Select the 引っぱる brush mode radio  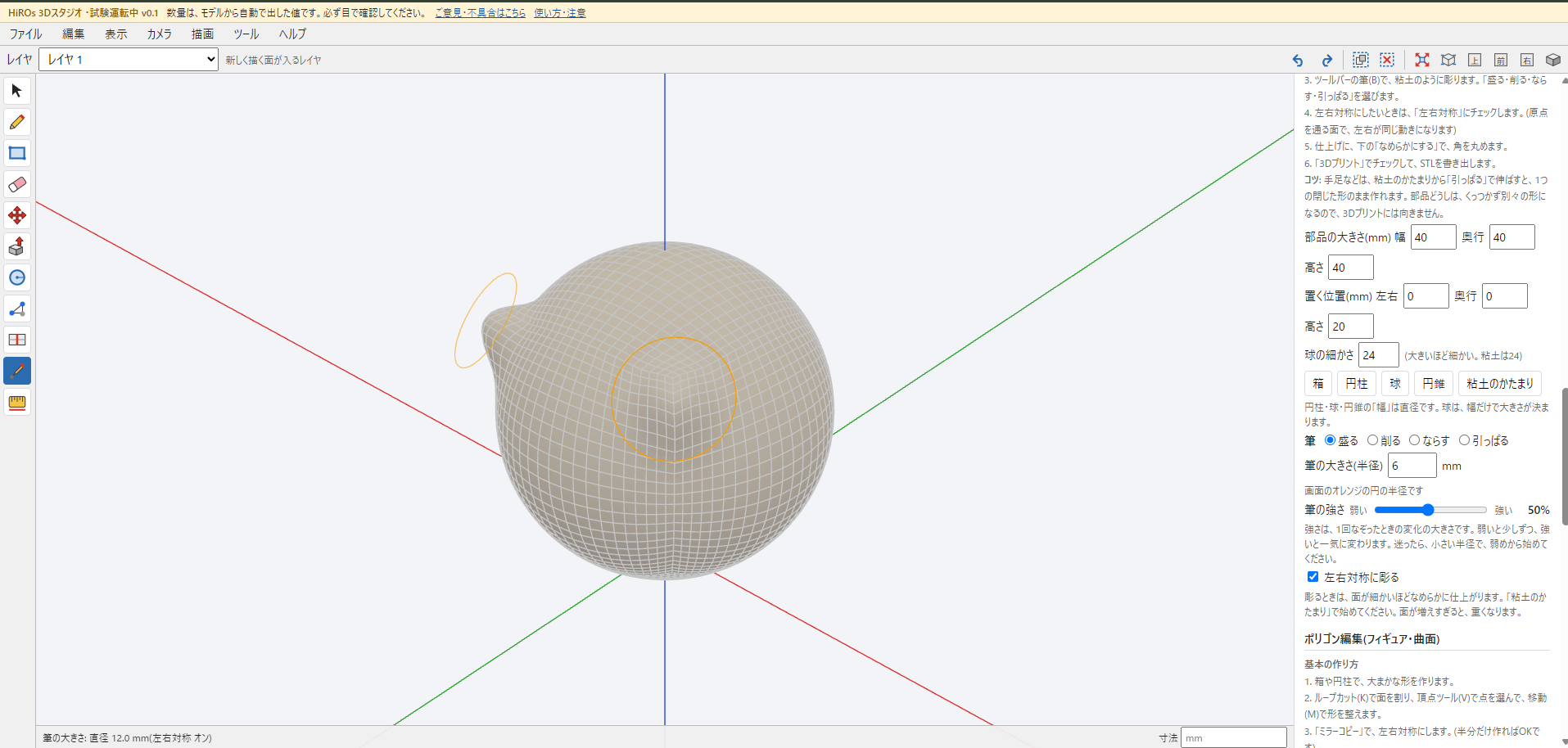[x=1465, y=440]
